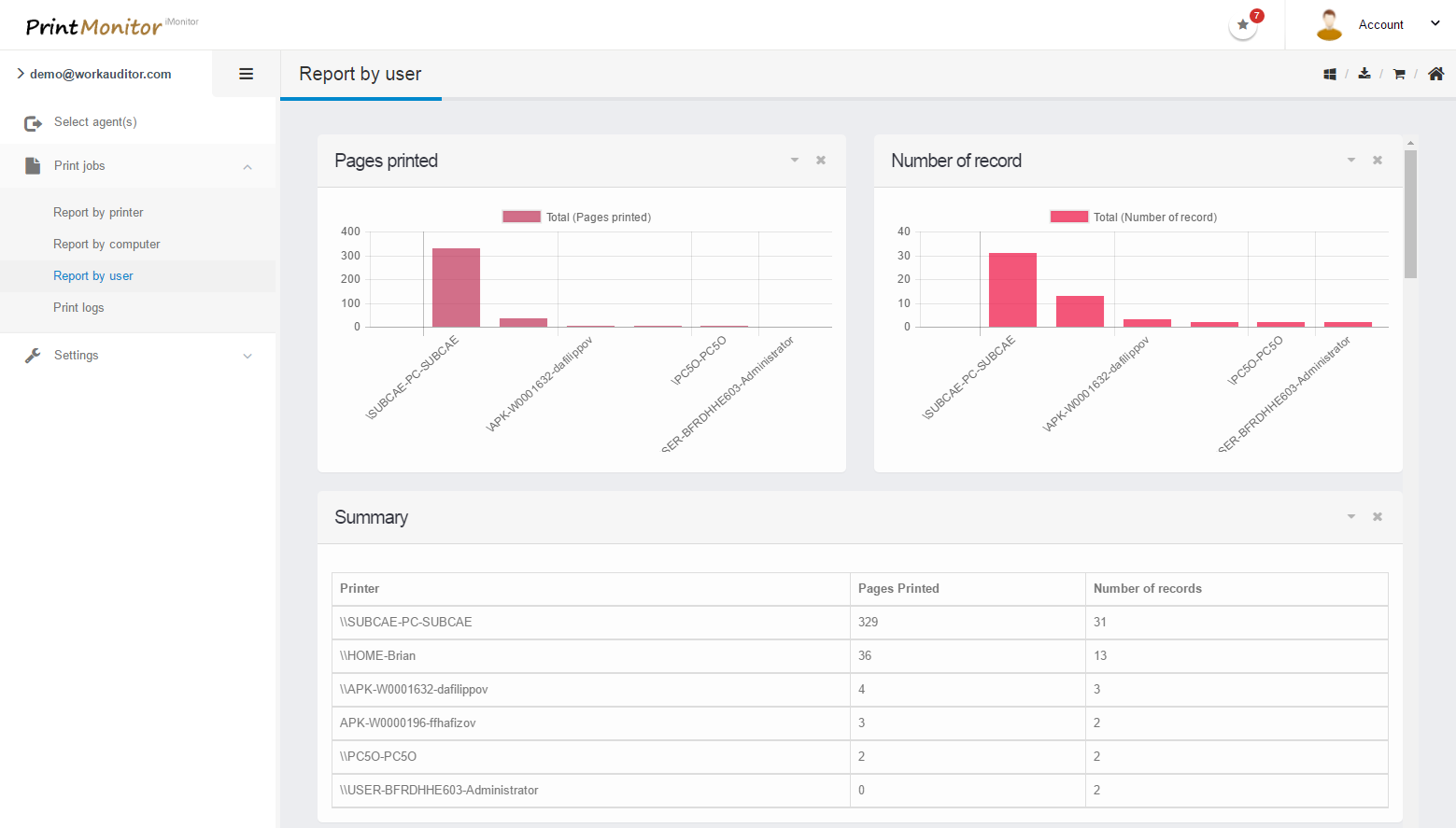The height and width of the screenshot is (828, 1456).
Task: Click the vertical page scrollbar
Action: 1410,214
